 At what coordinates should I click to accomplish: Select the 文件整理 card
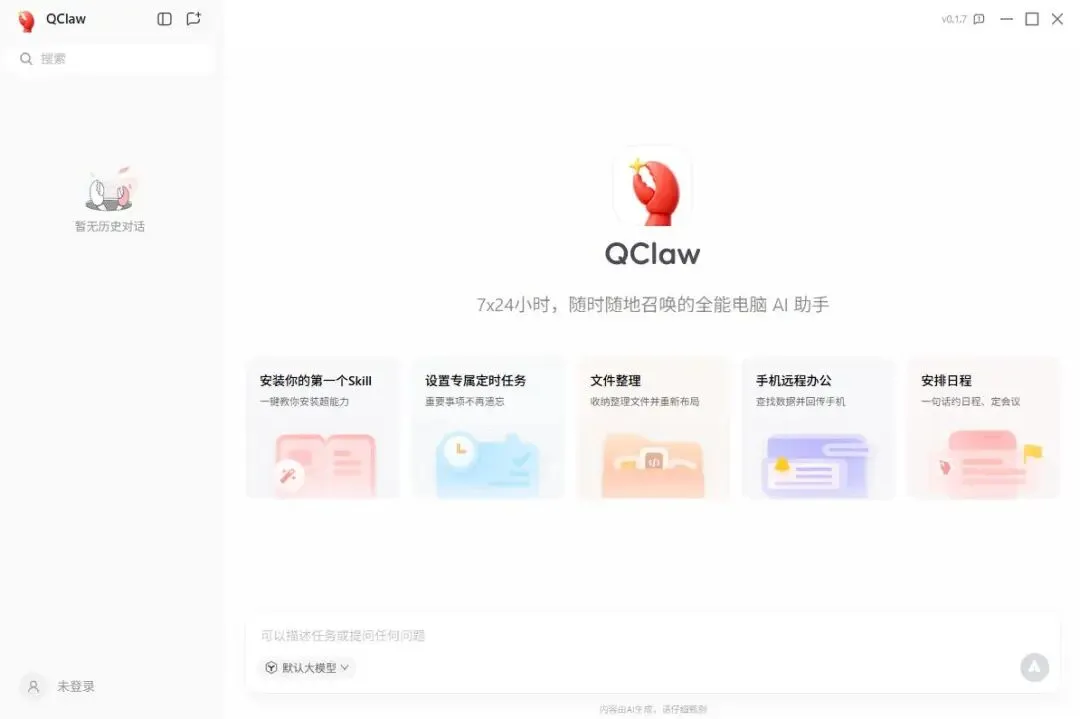pos(653,428)
